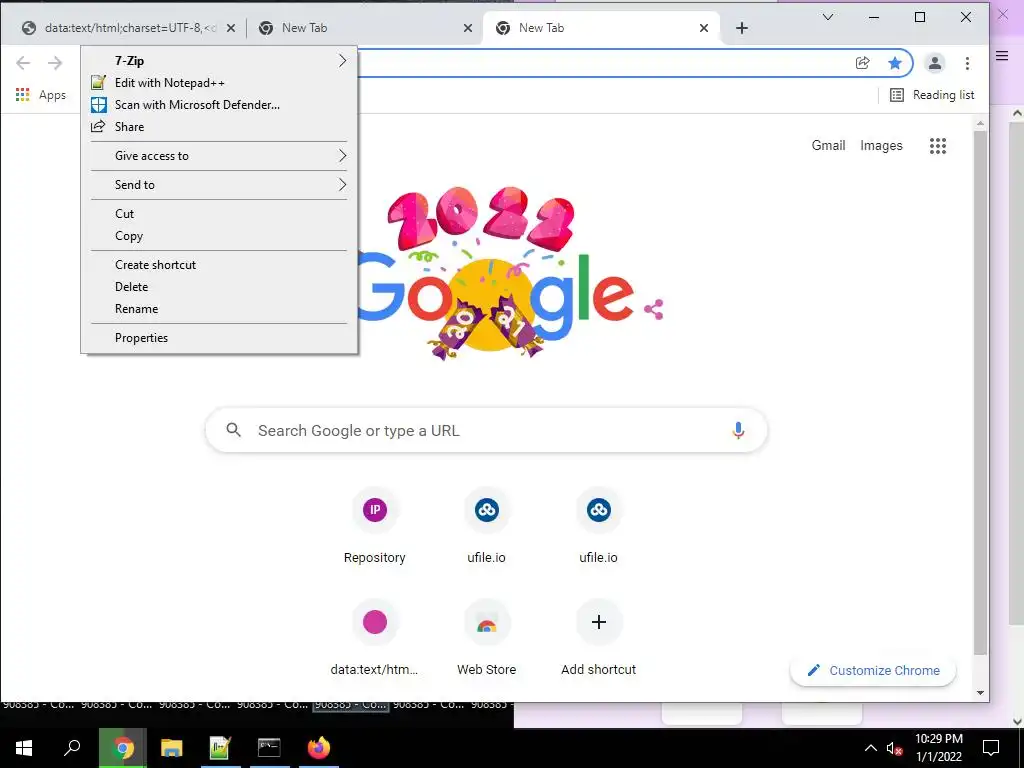Image resolution: width=1024 pixels, height=768 pixels.
Task: Click the Add shortcut plus tile
Action: click(599, 637)
